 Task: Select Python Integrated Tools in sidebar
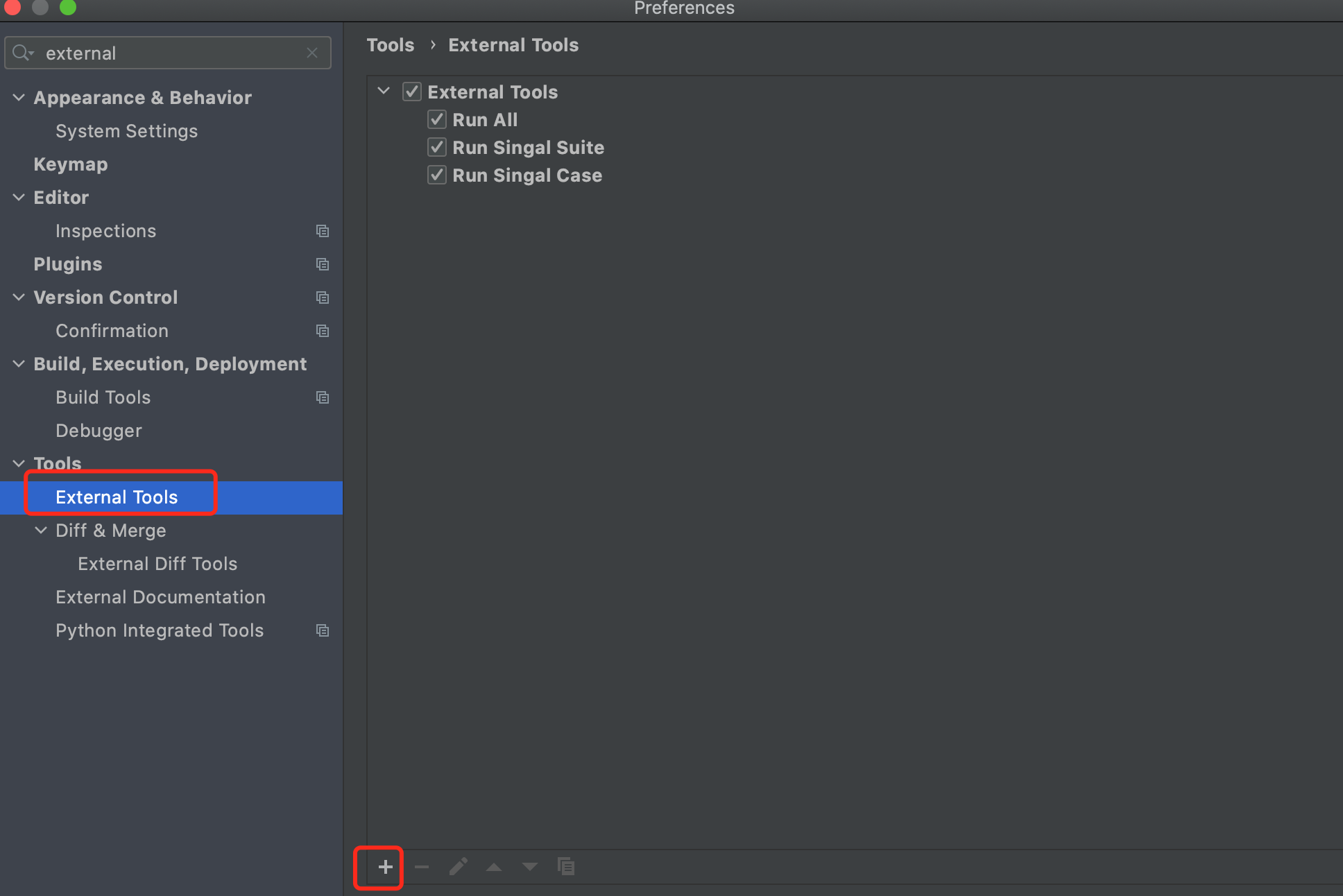click(160, 630)
